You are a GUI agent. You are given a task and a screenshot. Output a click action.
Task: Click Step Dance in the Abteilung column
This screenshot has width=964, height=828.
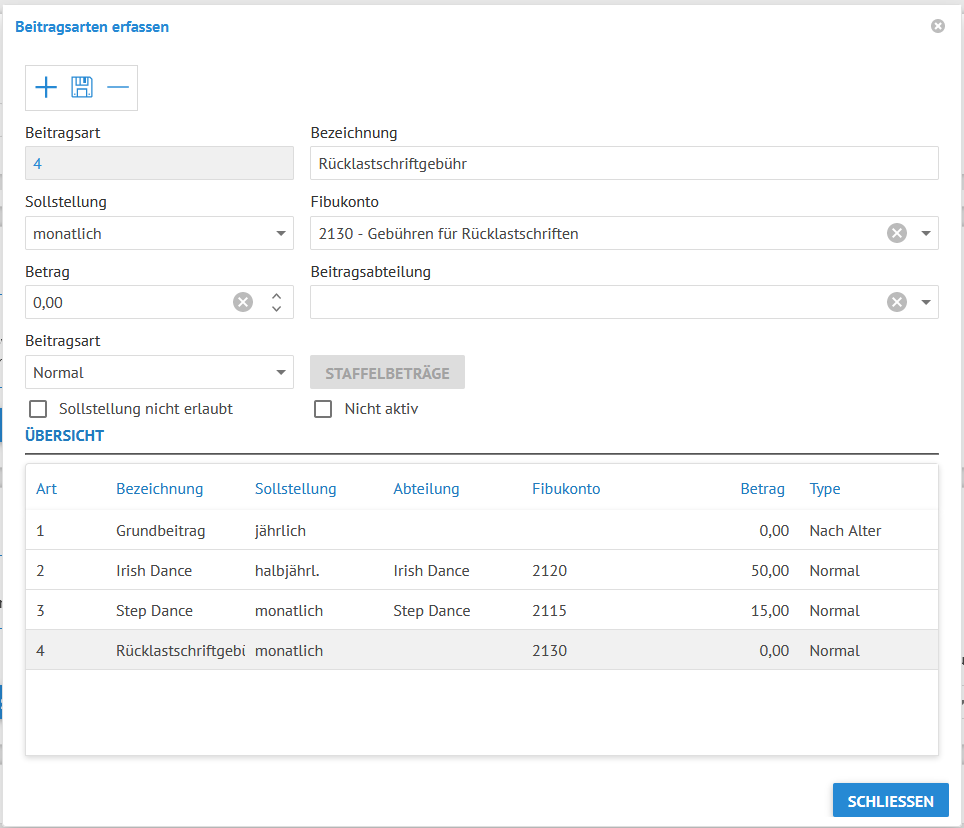pyautogui.click(x=432, y=610)
